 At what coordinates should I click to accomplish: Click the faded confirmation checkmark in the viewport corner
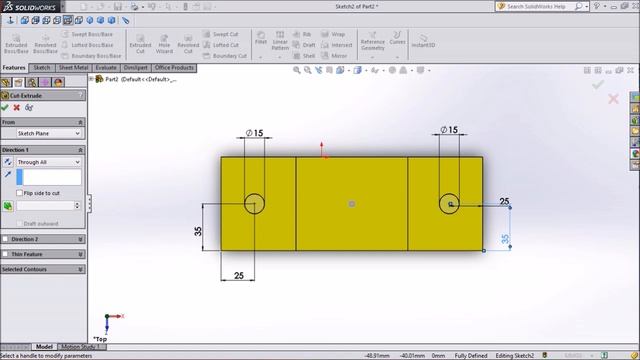598,84
